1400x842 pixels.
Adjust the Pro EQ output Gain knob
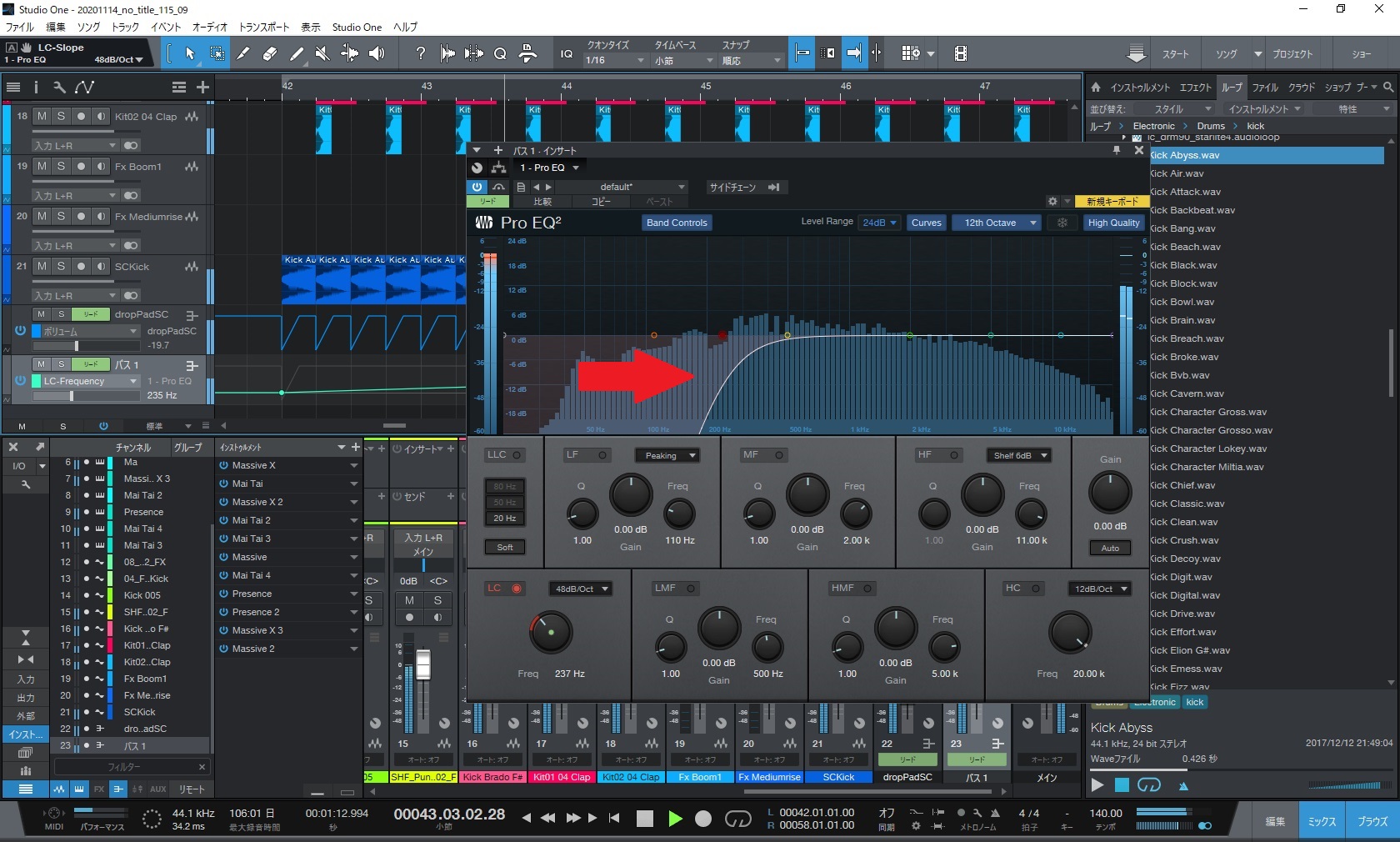point(1110,492)
